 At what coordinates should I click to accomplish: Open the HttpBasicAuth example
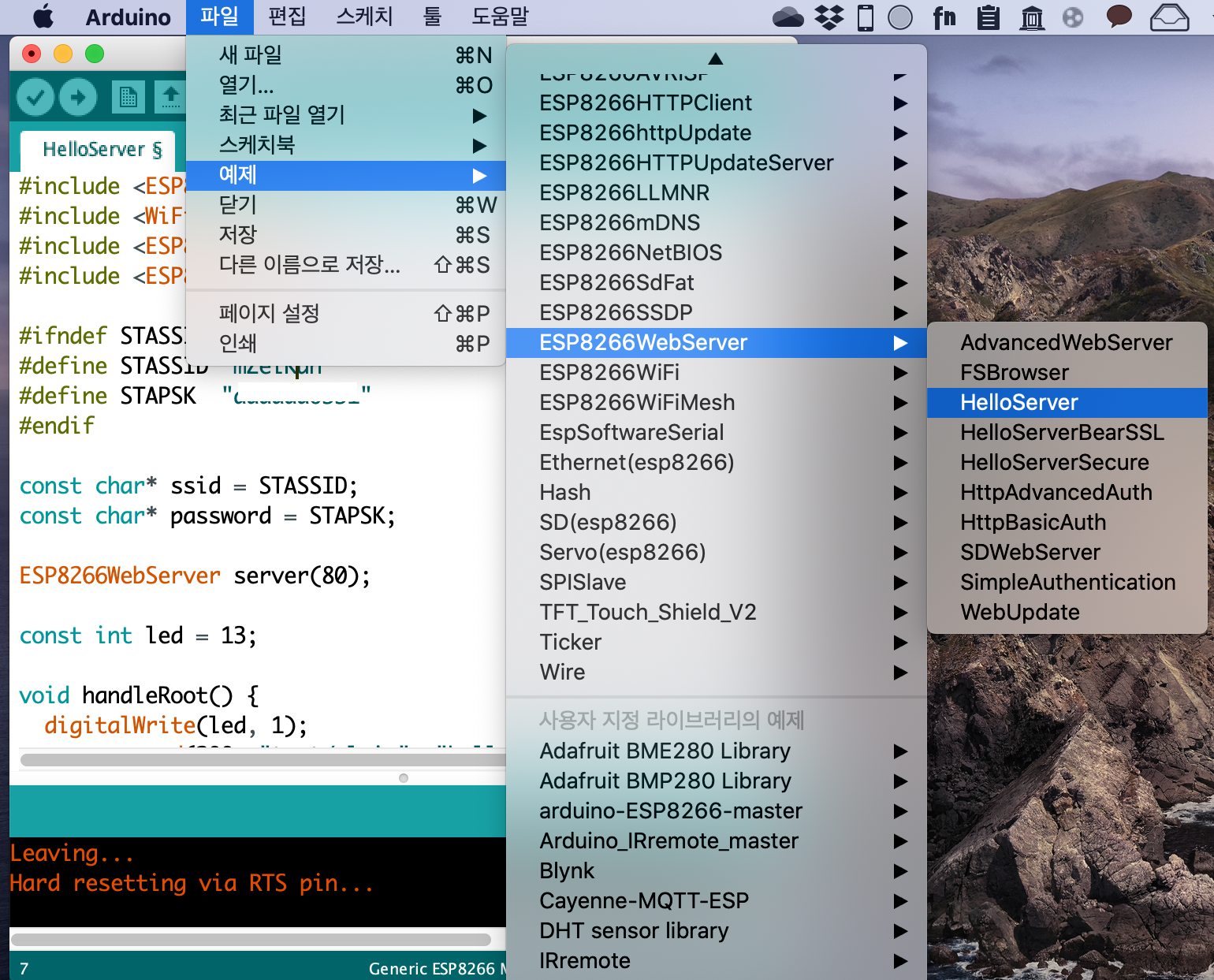pyautogui.click(x=1067, y=523)
